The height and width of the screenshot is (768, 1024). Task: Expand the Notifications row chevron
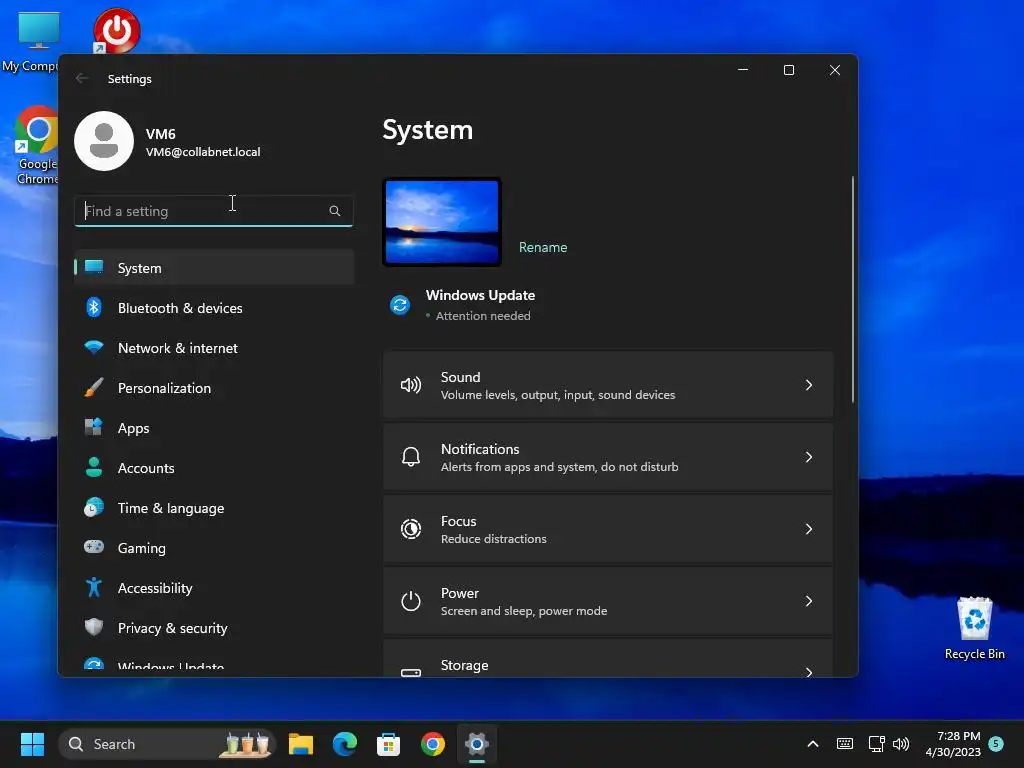tap(808, 457)
